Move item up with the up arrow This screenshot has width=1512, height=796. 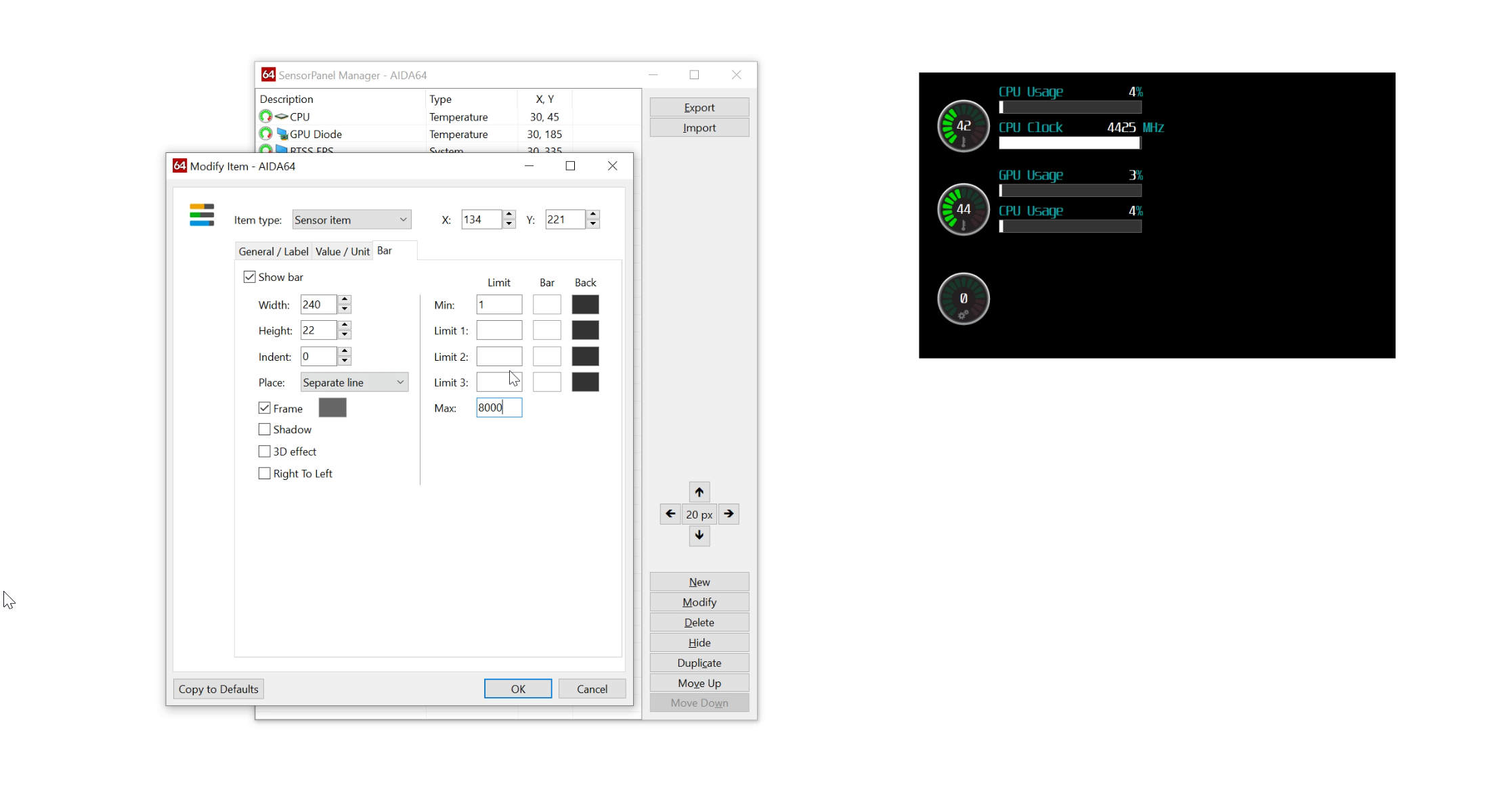[x=699, y=492]
